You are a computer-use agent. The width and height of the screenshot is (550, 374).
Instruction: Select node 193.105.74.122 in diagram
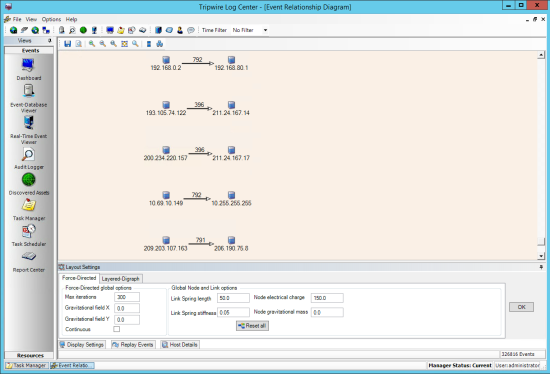(x=166, y=109)
